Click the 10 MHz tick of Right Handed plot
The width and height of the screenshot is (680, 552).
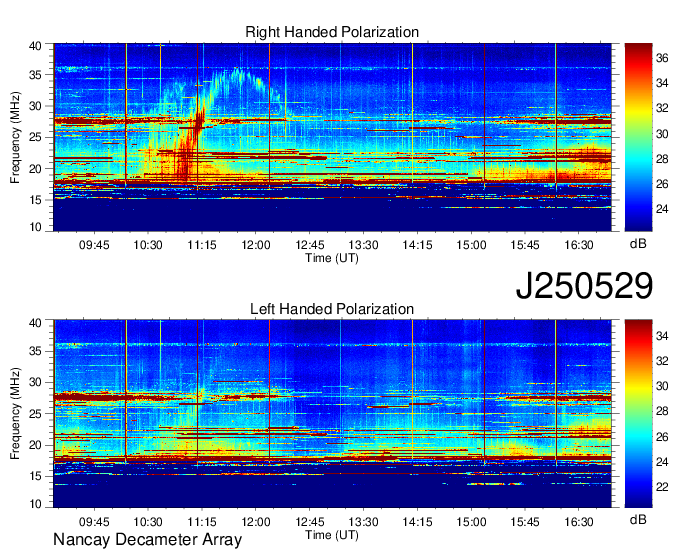click(x=35, y=226)
